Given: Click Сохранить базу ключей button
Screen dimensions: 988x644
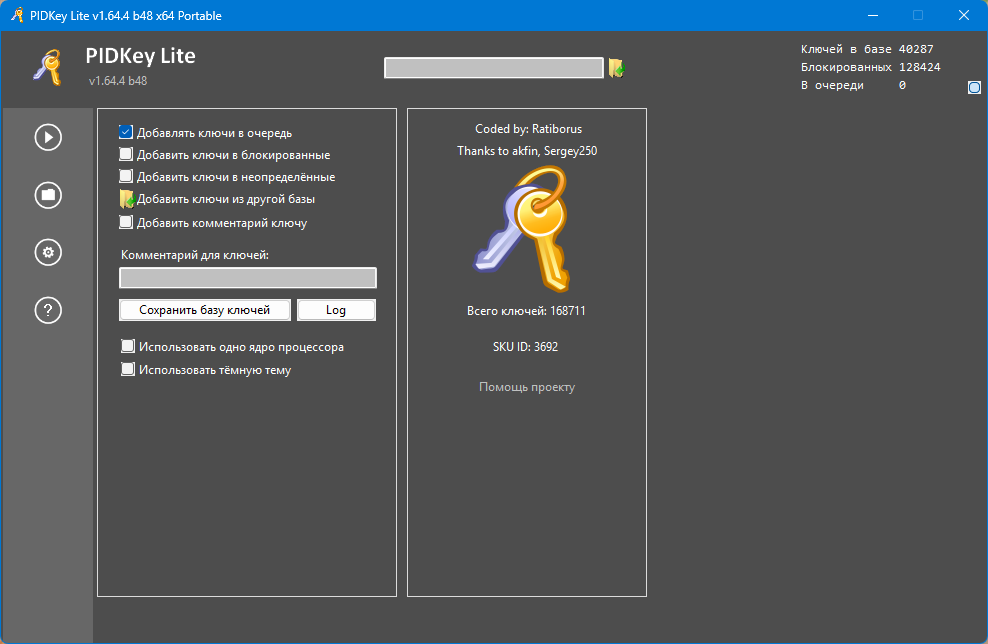Looking at the screenshot, I should (x=205, y=310).
